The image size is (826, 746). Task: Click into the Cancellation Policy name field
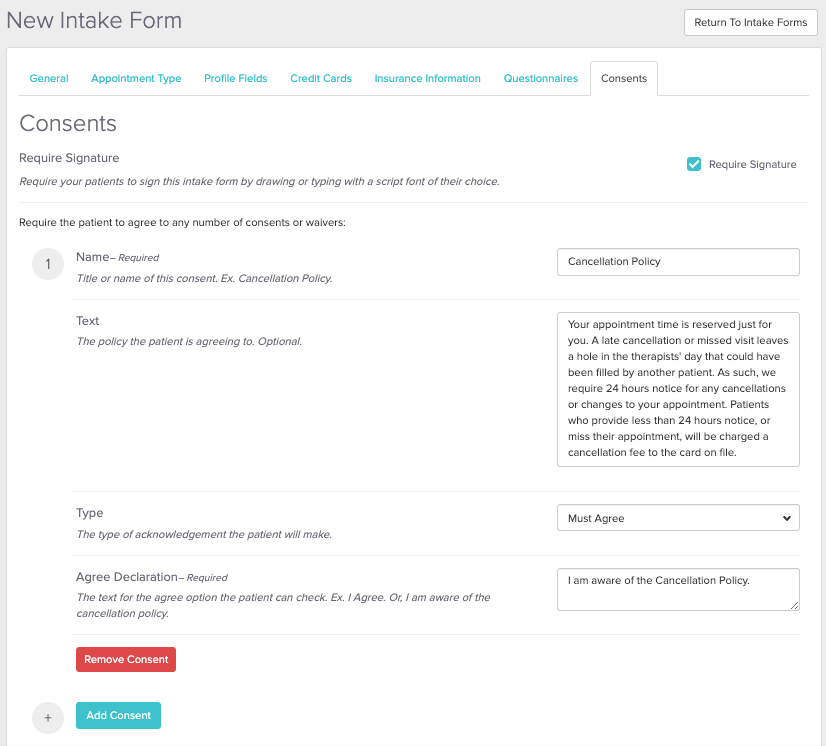point(677,262)
